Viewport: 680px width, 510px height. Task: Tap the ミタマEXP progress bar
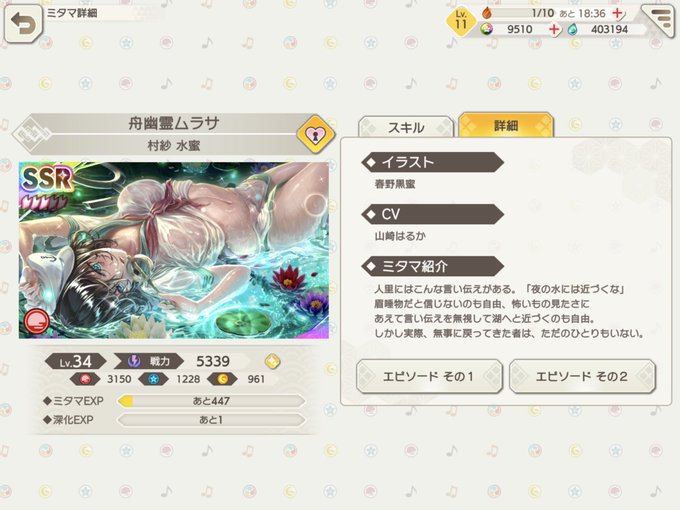211,401
